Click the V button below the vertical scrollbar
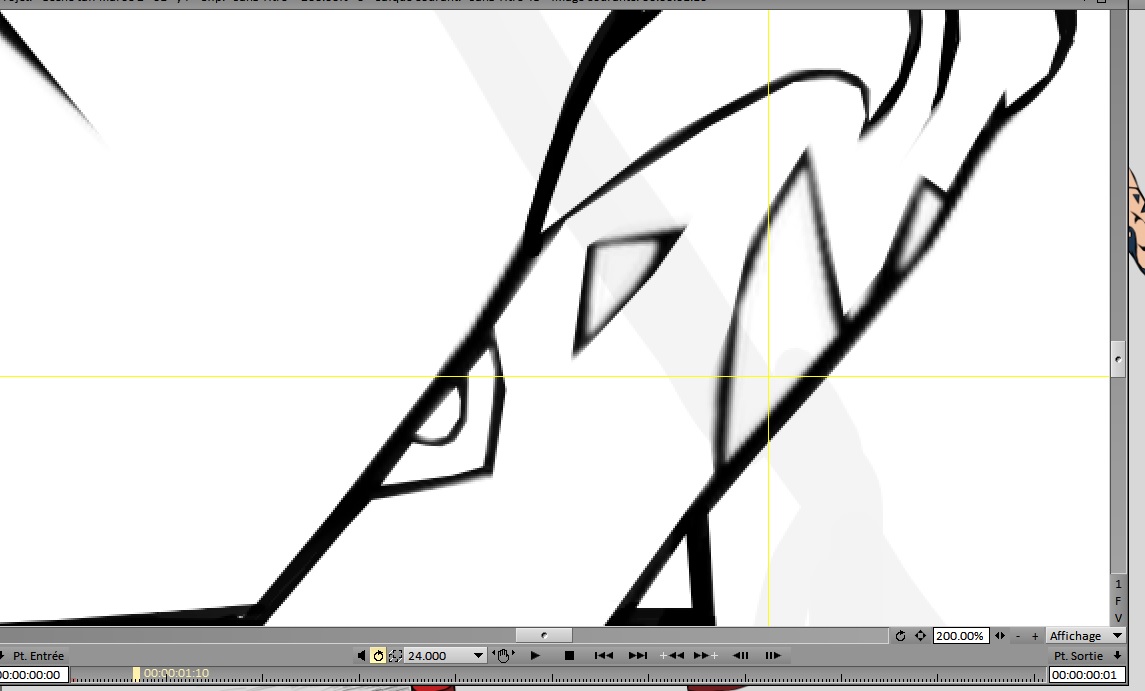Screen dimensions: 1145x691 pyautogui.click(x=1118, y=618)
